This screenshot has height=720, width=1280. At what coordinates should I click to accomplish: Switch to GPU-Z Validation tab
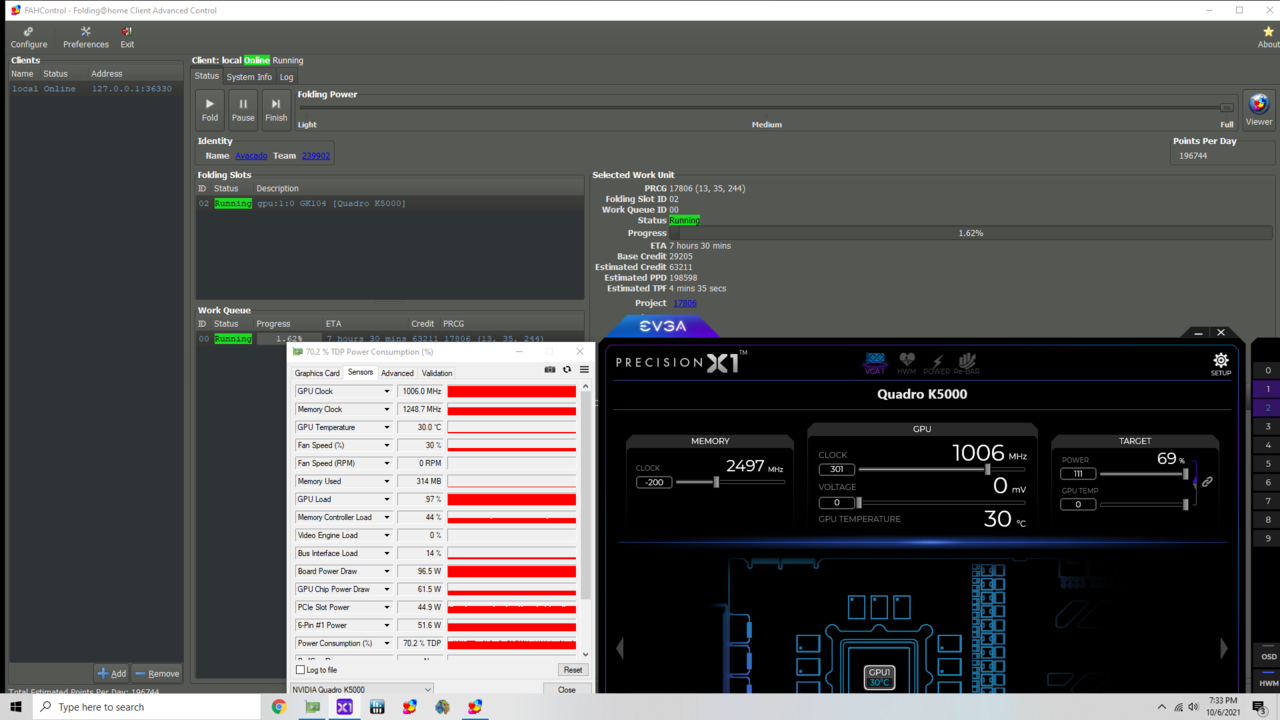tap(437, 372)
